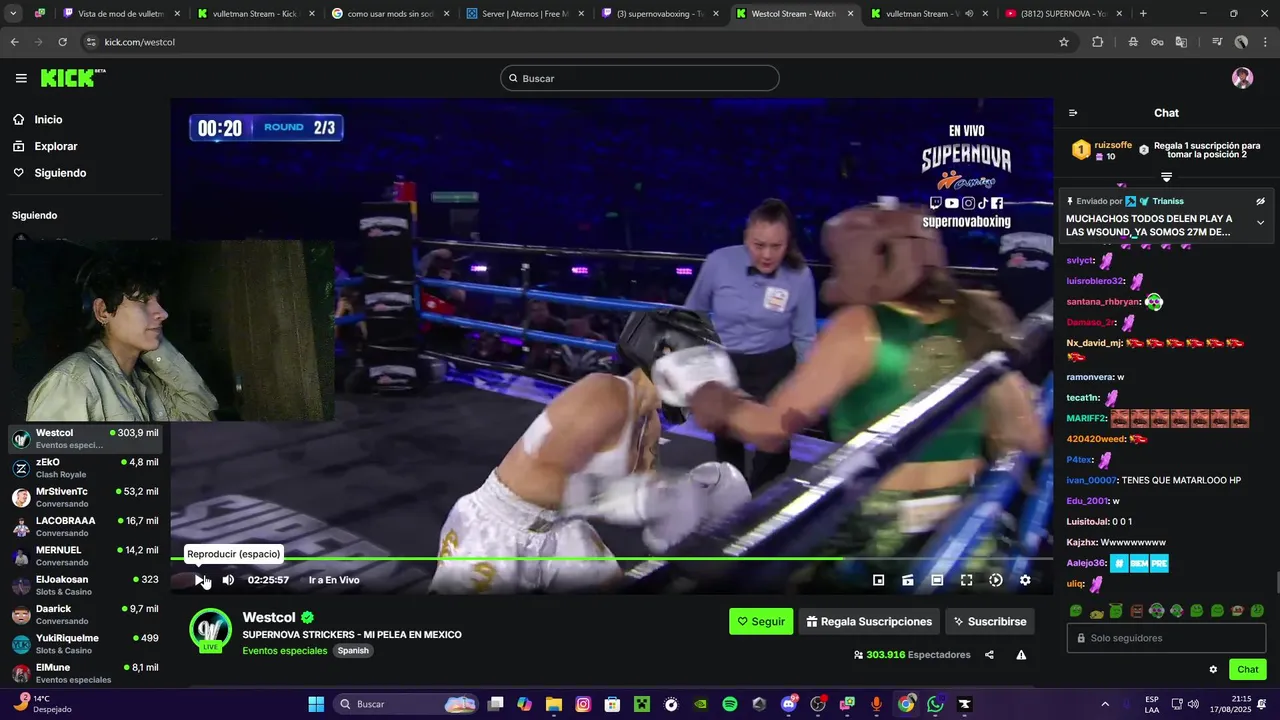This screenshot has height=720, width=1280.
Task: Select the last emote in the emote row
Action: [x=1257, y=611]
